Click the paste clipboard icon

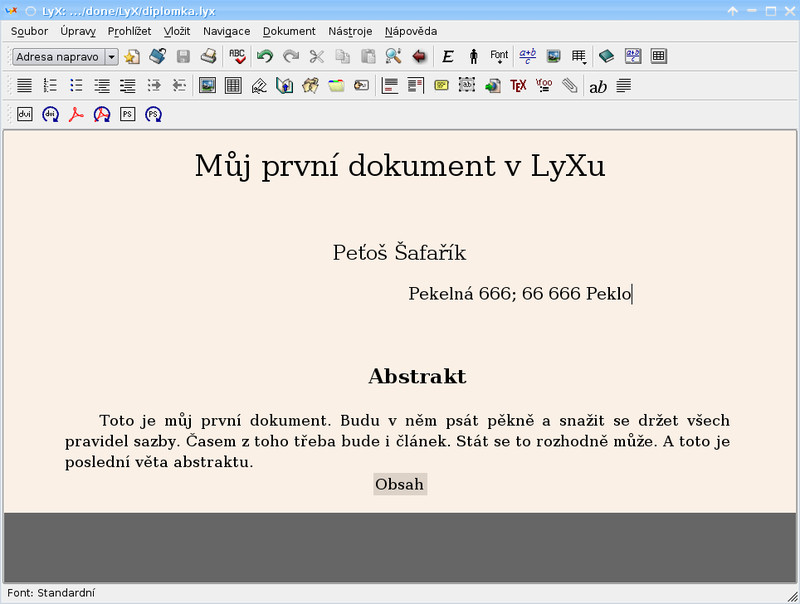[x=368, y=56]
